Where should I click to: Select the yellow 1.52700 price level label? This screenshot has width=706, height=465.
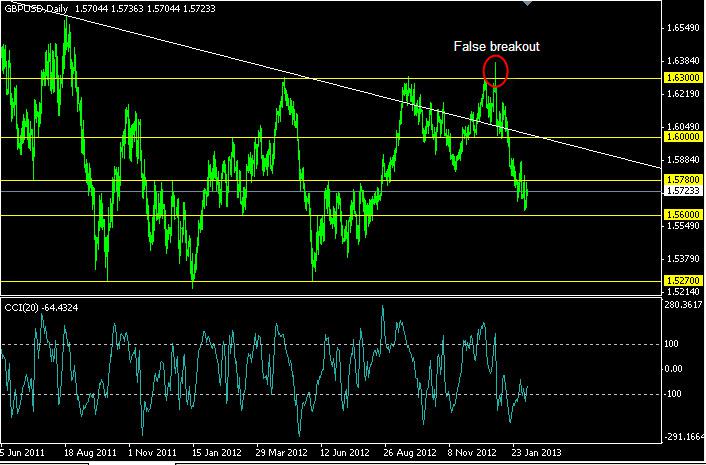pyautogui.click(x=683, y=281)
